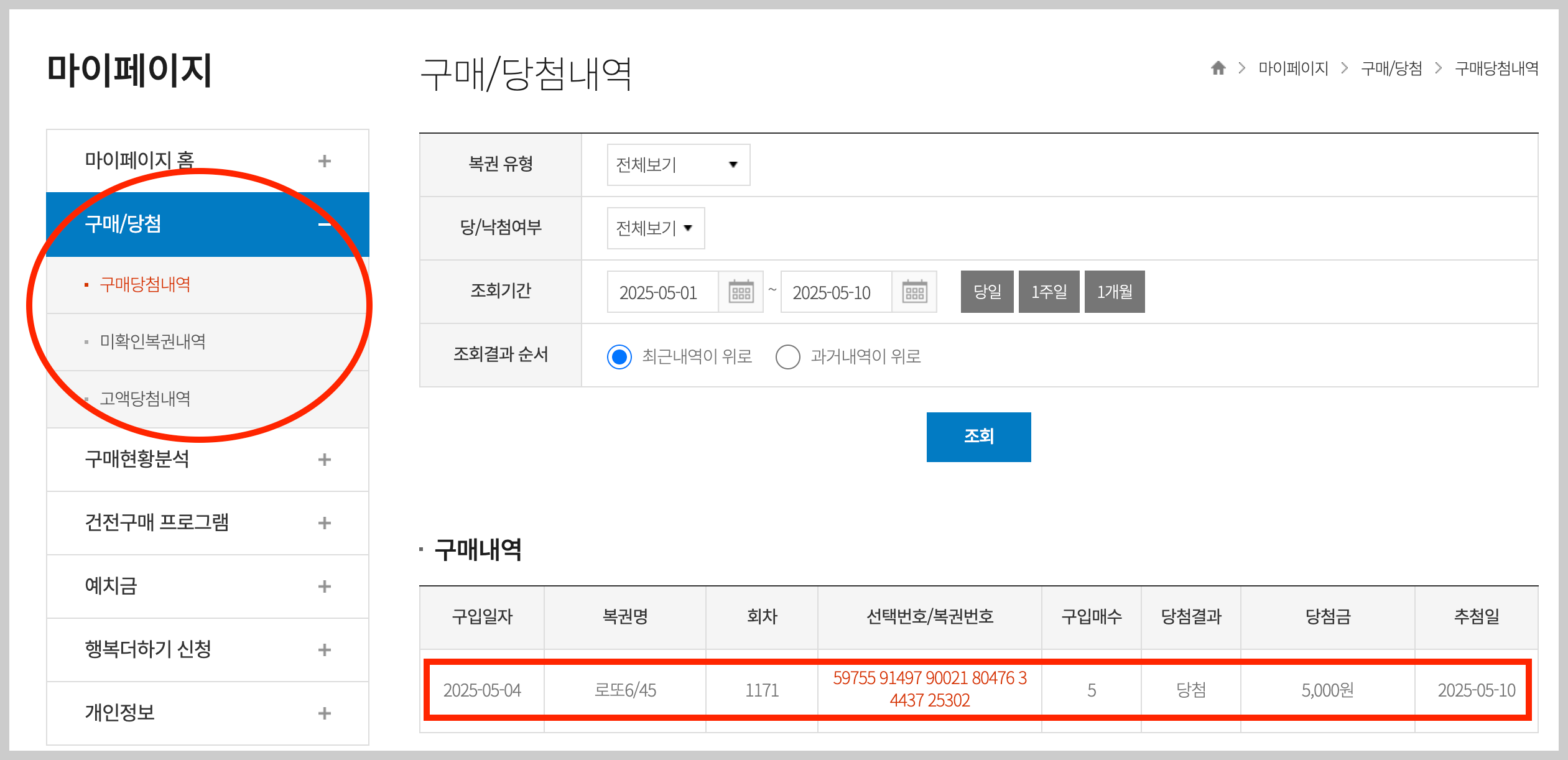1568x760 pixels.
Task: Open the end date calendar picker
Action: pos(914,292)
